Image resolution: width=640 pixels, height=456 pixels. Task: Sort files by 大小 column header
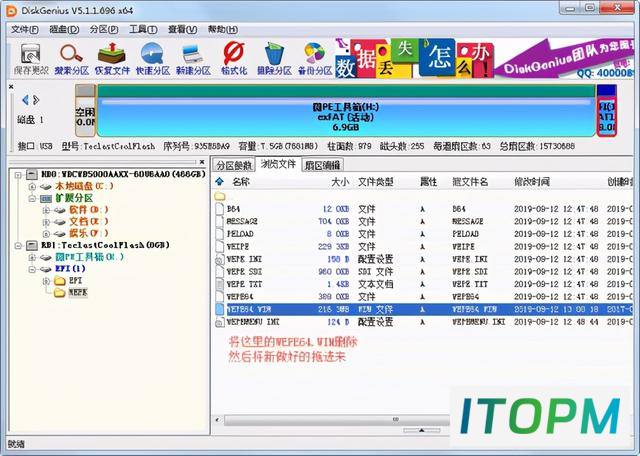click(340, 182)
